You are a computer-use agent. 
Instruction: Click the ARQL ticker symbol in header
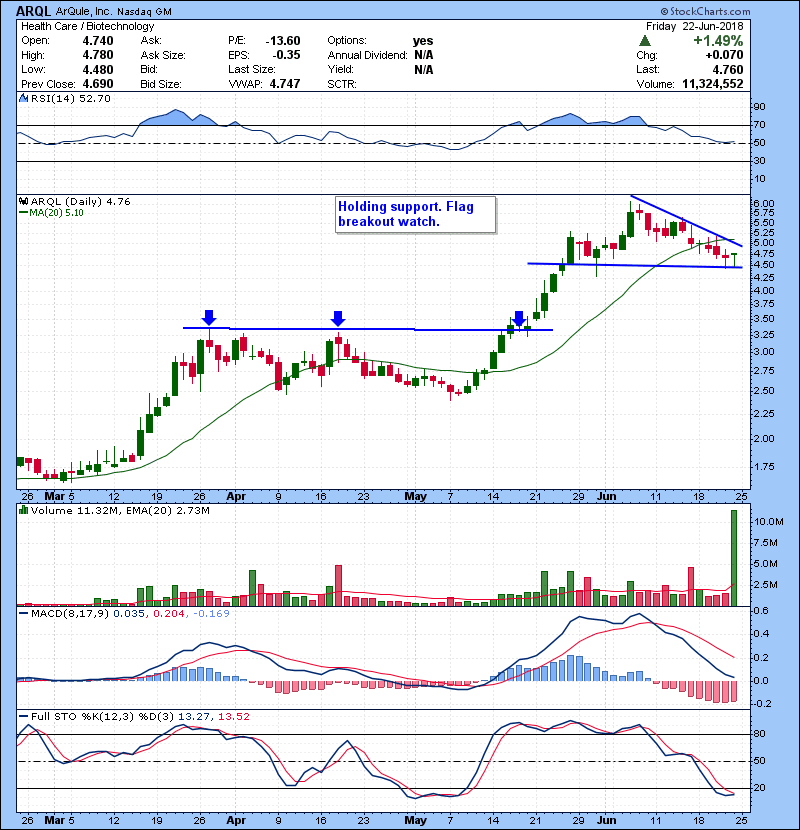point(33,11)
